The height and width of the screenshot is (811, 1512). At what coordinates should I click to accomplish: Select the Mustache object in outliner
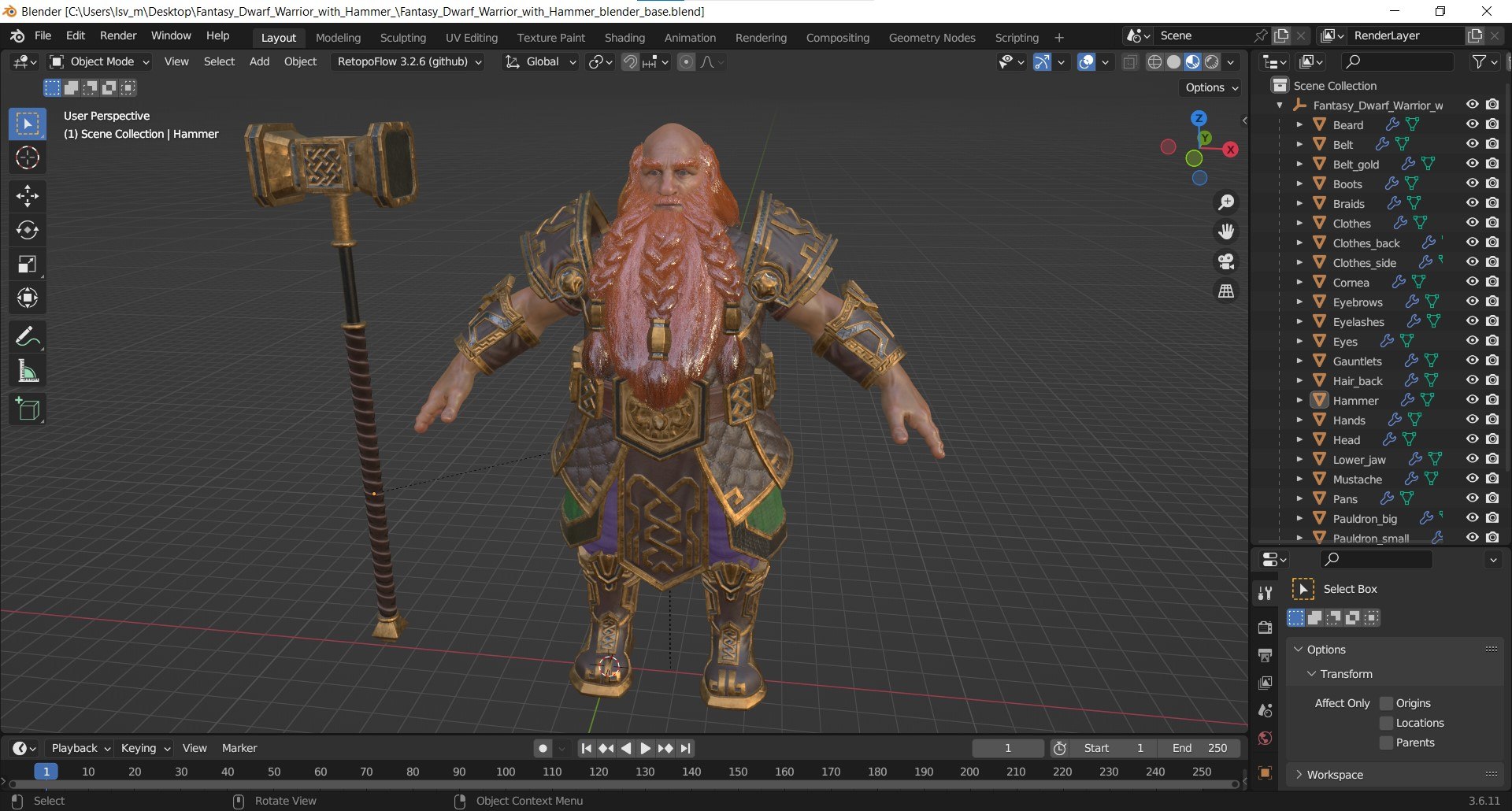1357,479
